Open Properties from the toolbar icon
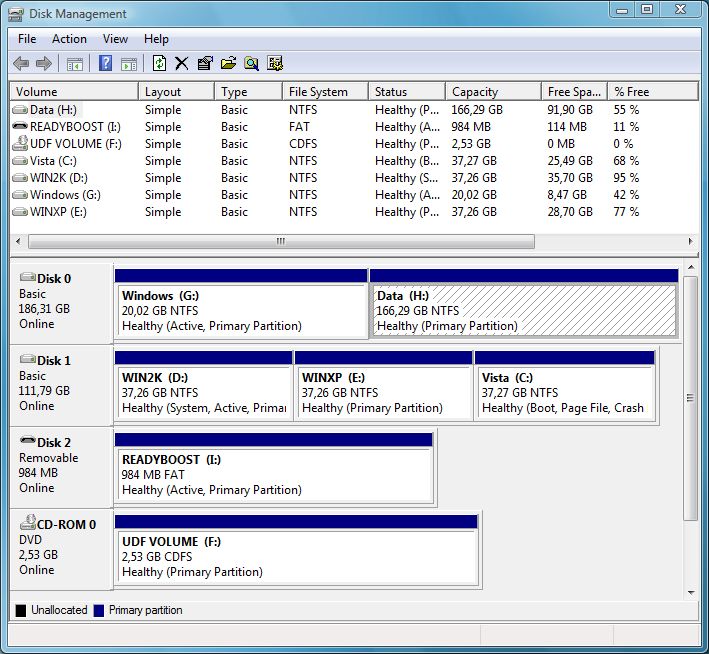The width and height of the screenshot is (709, 654). coord(205,63)
